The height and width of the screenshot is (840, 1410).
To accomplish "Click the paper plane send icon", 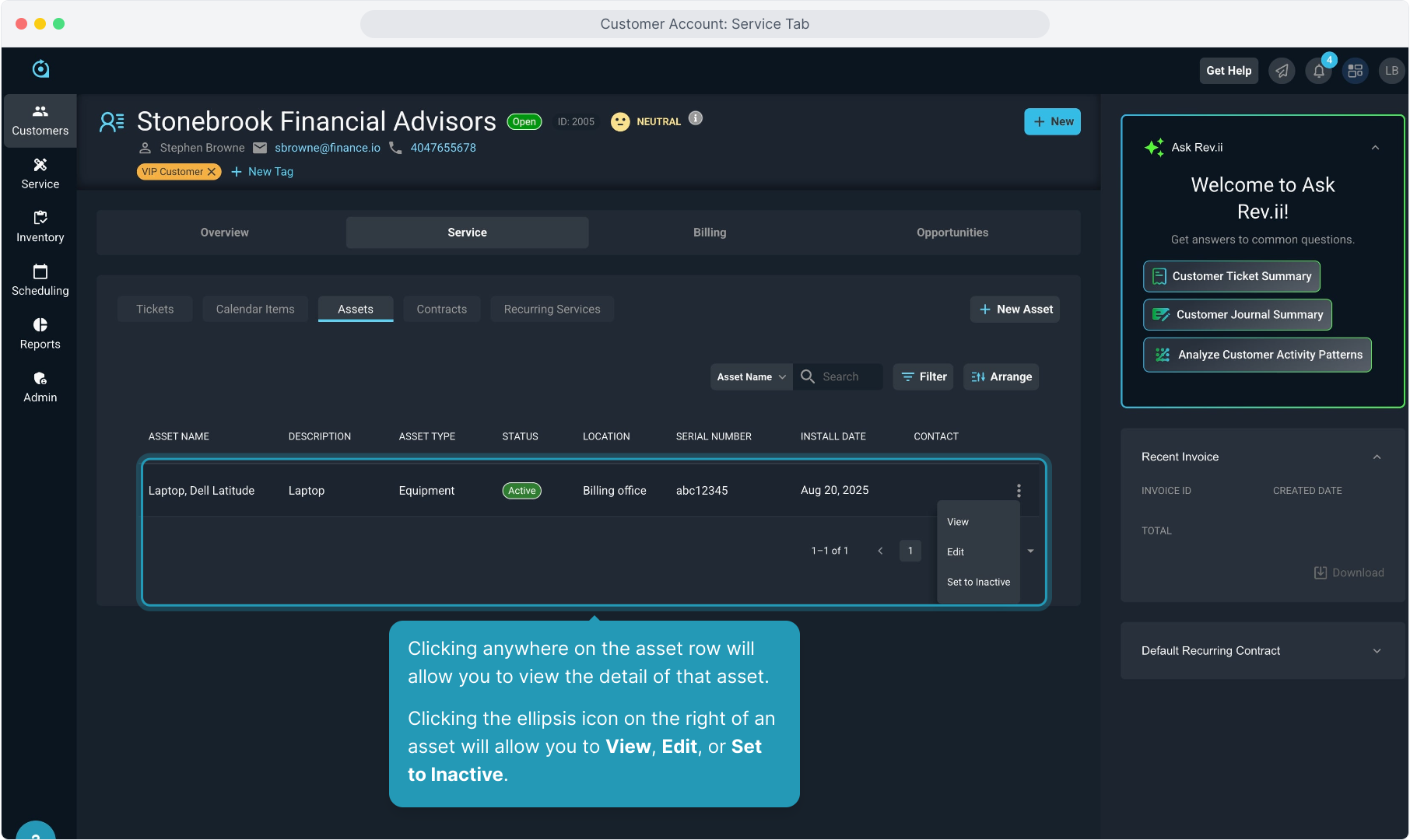I will click(x=1282, y=71).
